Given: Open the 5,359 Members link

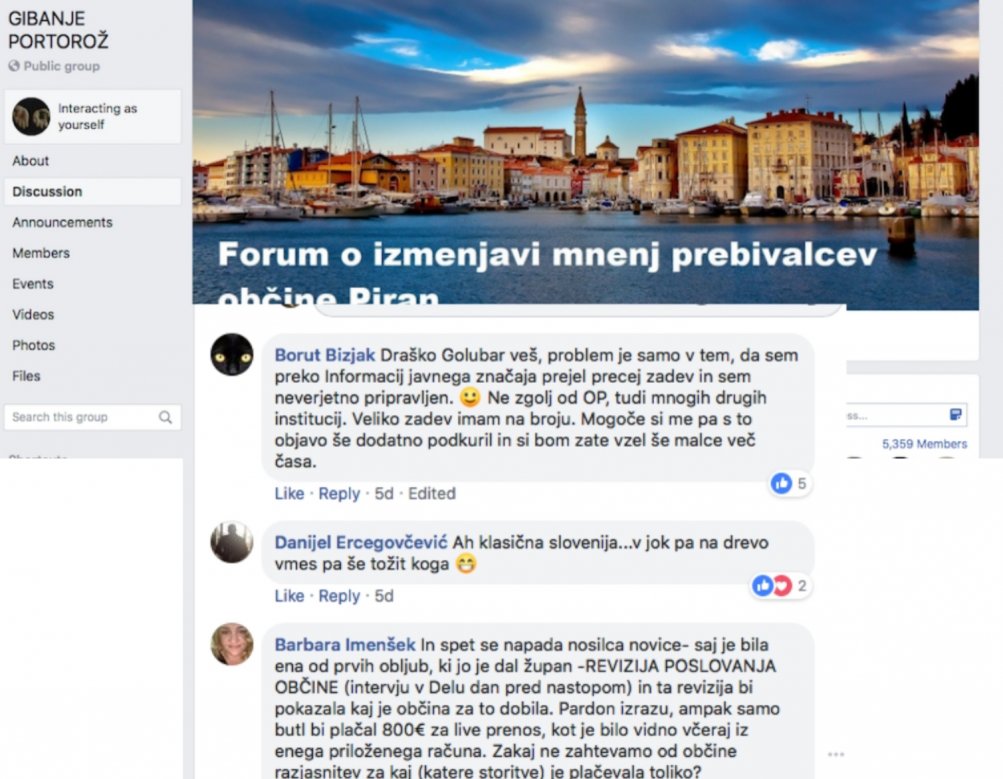Looking at the screenshot, I should (924, 443).
